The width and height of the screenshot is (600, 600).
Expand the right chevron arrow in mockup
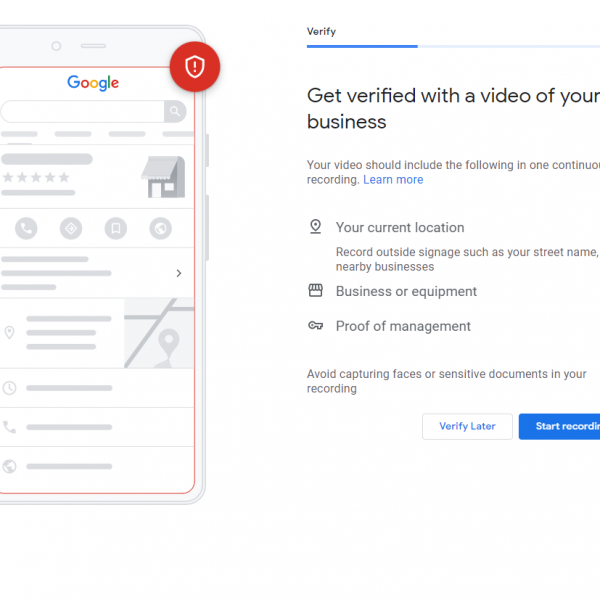[x=179, y=273]
